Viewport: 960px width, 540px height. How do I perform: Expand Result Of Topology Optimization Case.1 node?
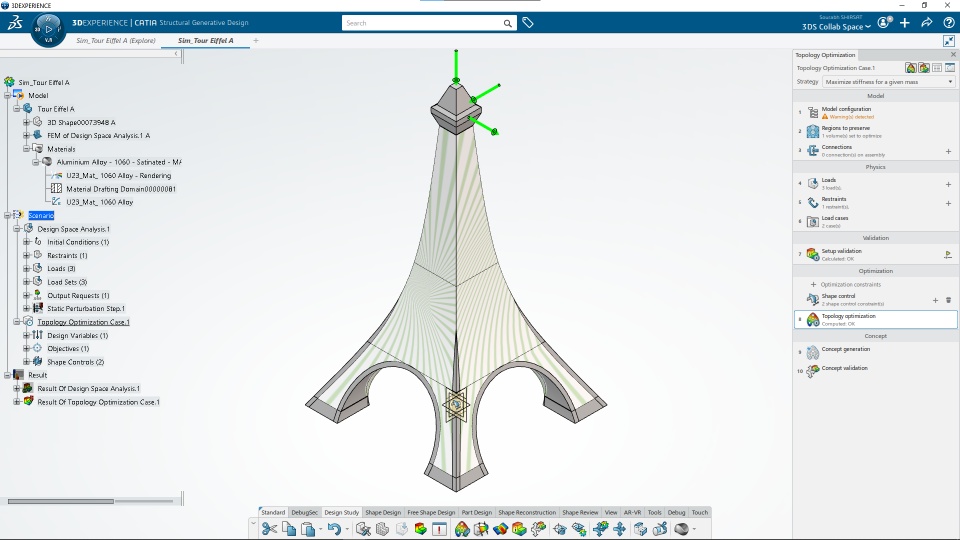click(x=17, y=402)
